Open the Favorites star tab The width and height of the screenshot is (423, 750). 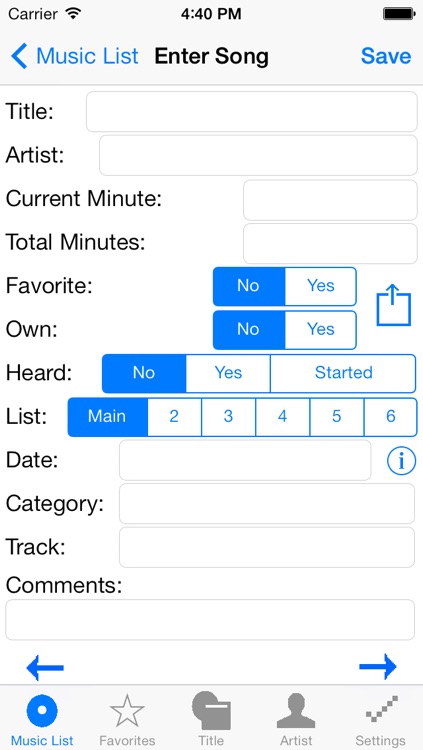coord(127,720)
